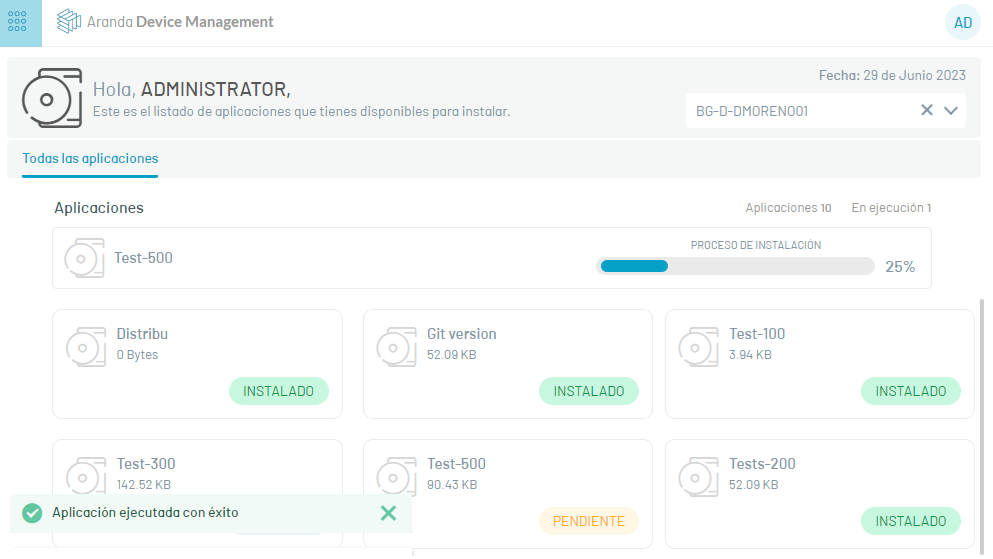The image size is (993, 559).
Task: Switch to Todas las aplicaciones tab
Action: [90, 158]
